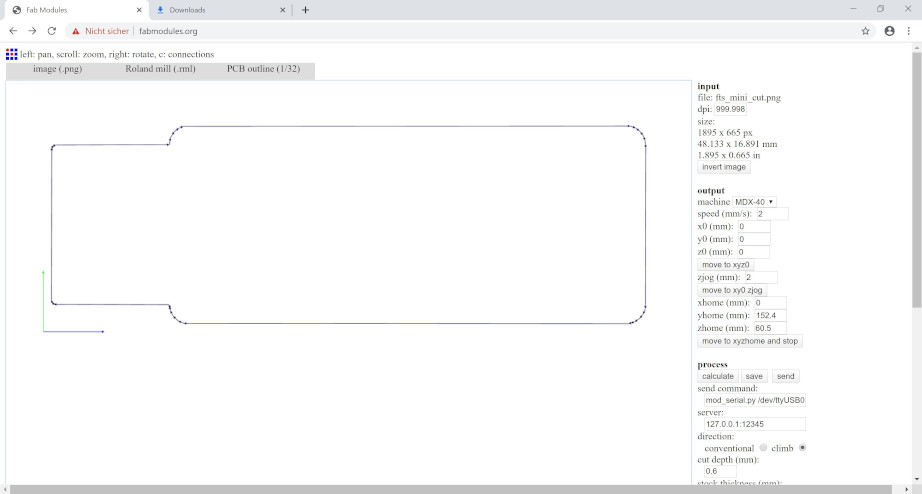Open the image (.png) input menu
Image resolution: width=922 pixels, height=494 pixels.
pos(58,69)
